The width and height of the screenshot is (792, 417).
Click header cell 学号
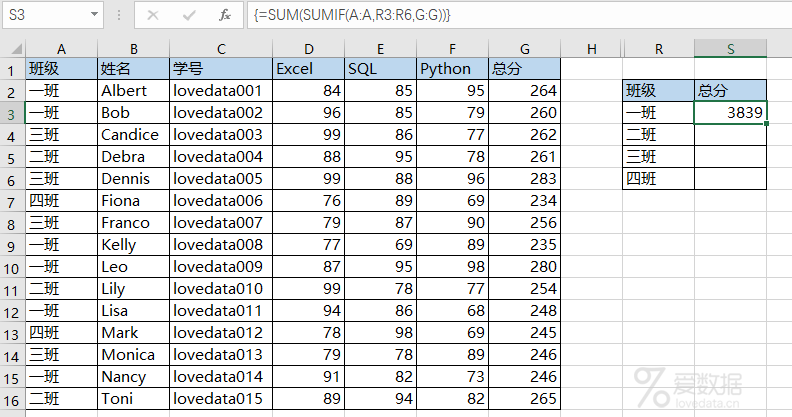tap(221, 69)
